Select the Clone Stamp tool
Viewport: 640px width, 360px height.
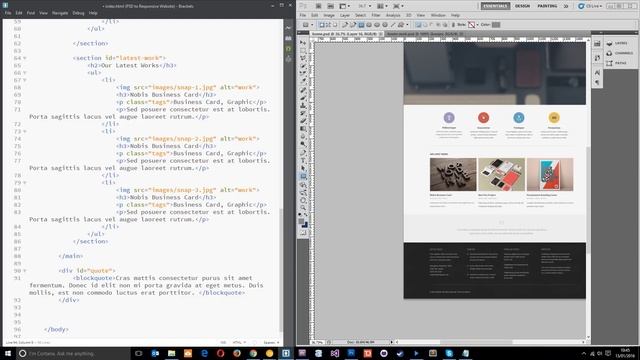tap(303, 106)
